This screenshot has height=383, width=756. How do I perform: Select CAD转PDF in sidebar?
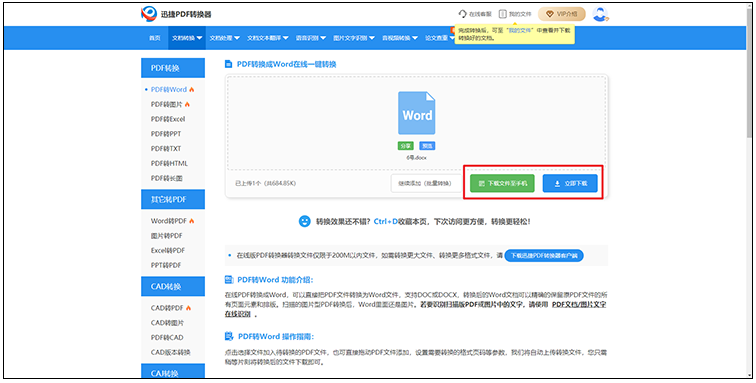(167, 308)
